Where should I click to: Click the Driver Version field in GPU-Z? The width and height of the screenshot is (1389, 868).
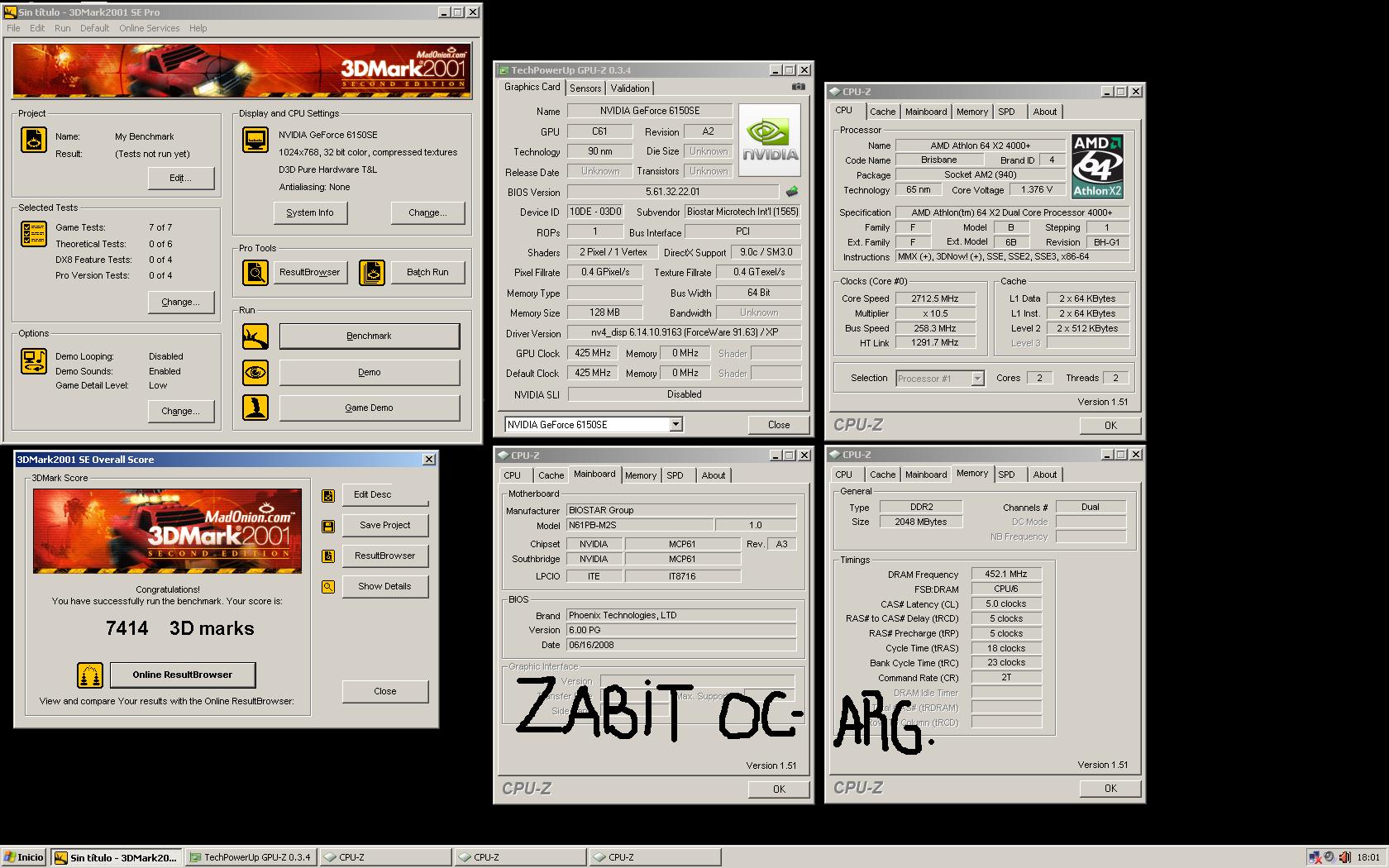pyautogui.click(x=685, y=332)
